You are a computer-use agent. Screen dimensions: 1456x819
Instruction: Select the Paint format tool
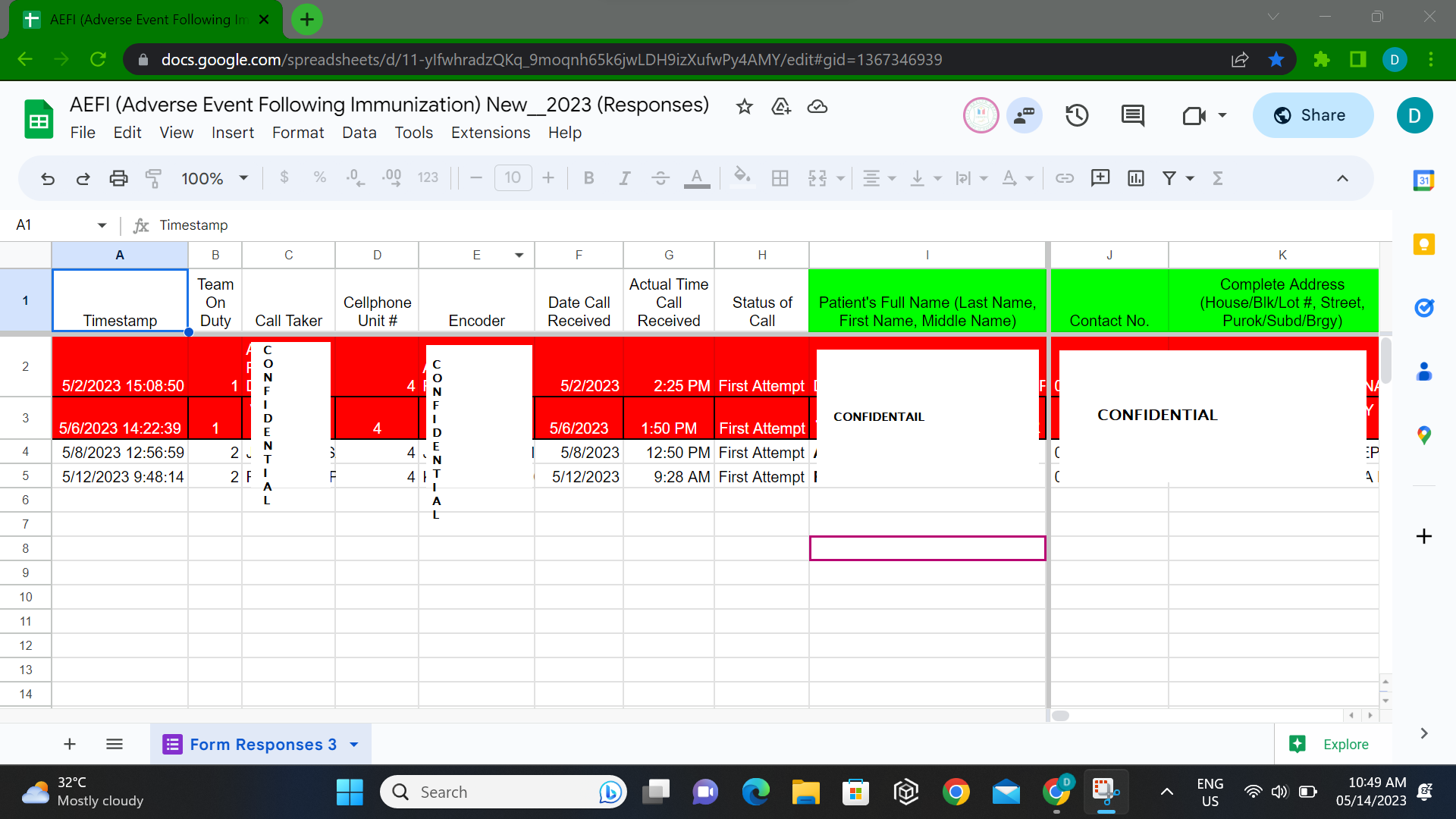tap(153, 178)
